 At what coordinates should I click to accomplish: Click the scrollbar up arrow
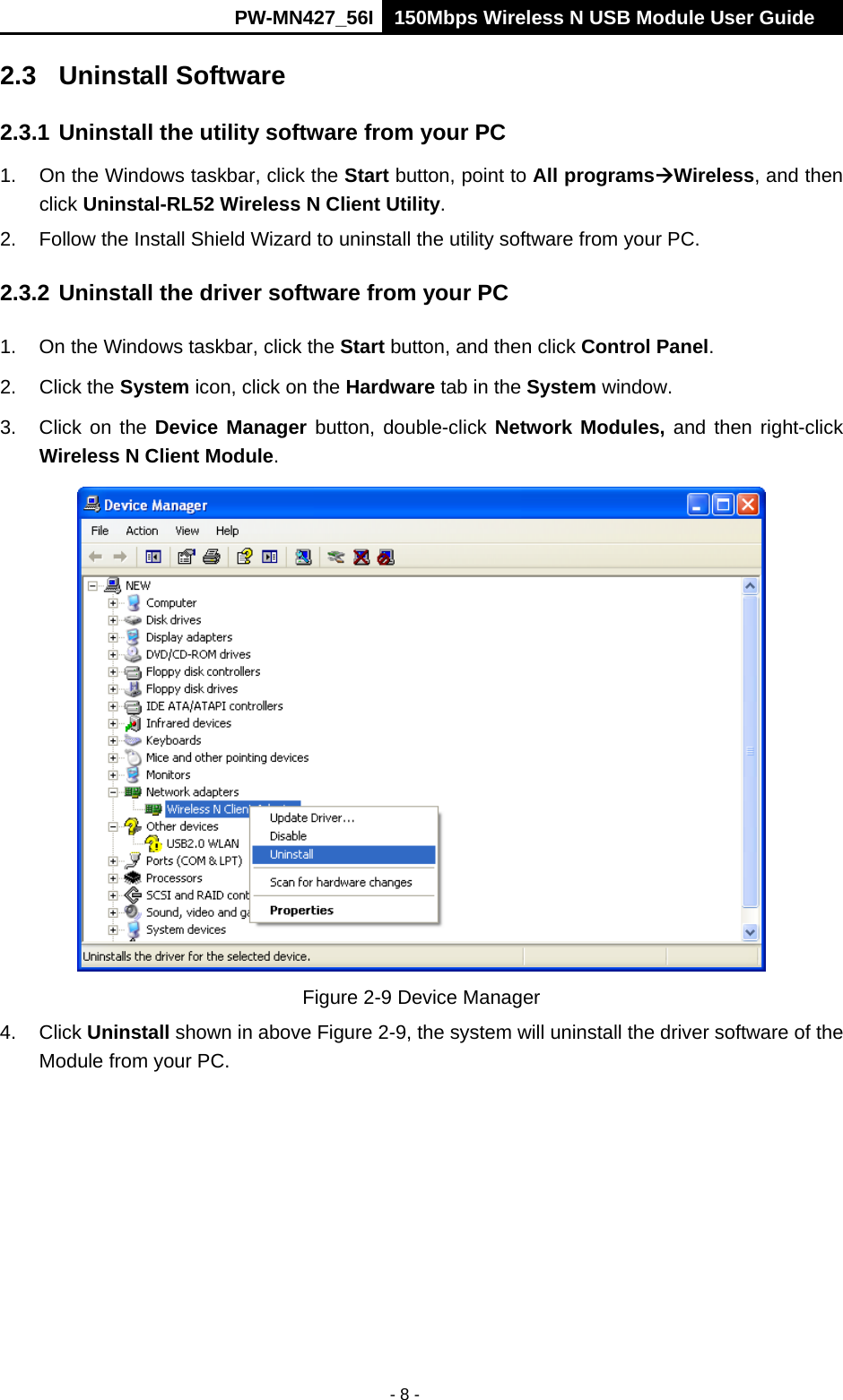(x=751, y=586)
